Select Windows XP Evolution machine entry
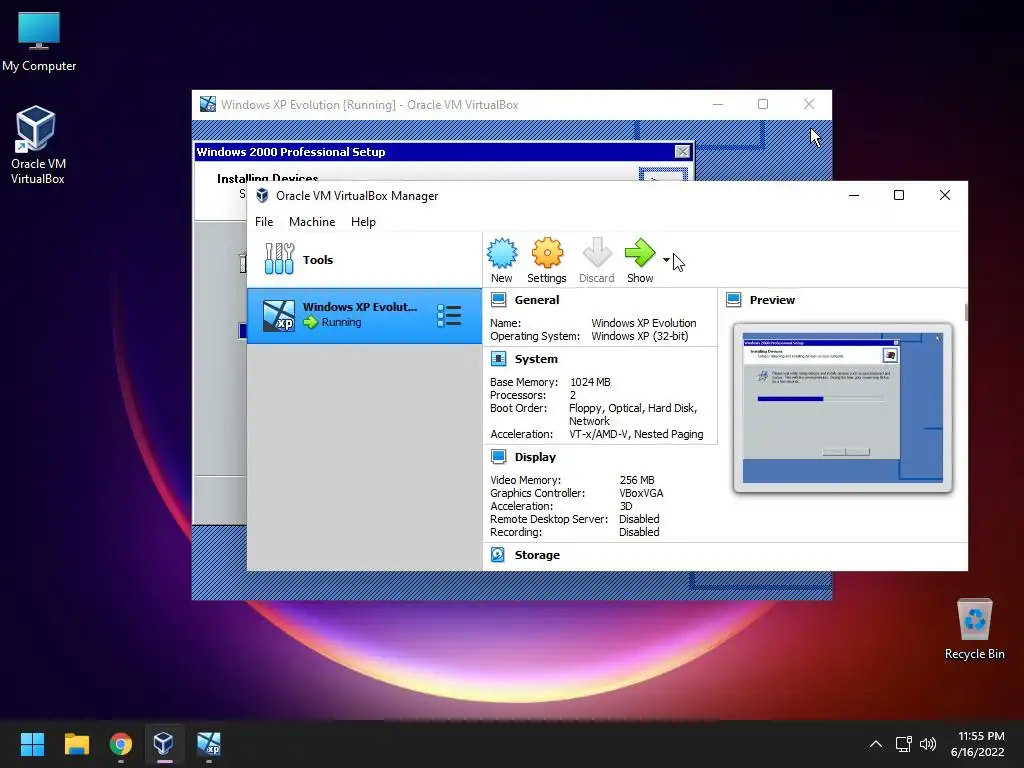The image size is (1024, 768). pyautogui.click(x=364, y=315)
